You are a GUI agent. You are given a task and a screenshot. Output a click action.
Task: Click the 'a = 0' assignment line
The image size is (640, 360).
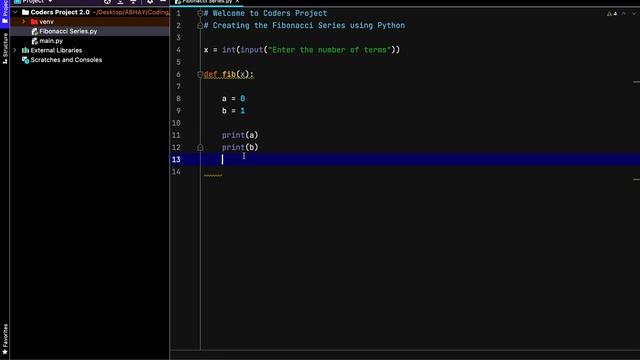(233, 98)
